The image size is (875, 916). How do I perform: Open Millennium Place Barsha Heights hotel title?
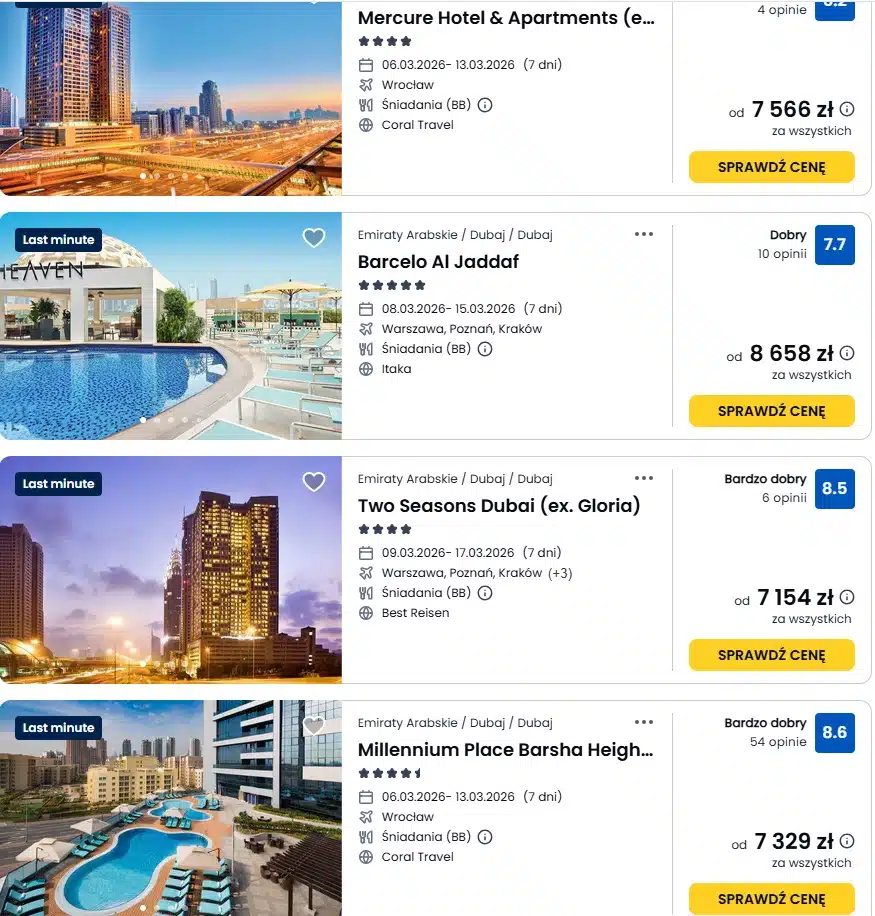[x=506, y=750]
